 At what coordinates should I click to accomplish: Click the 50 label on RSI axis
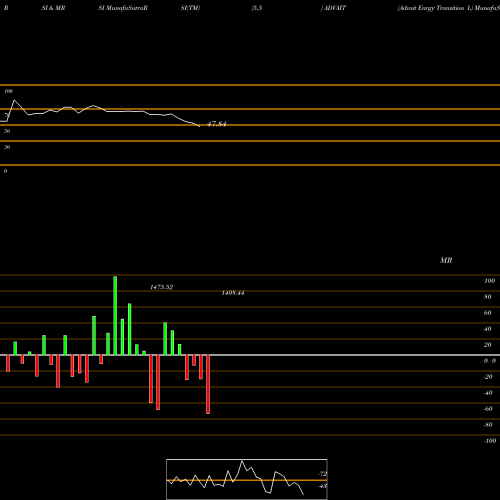click(x=7, y=131)
